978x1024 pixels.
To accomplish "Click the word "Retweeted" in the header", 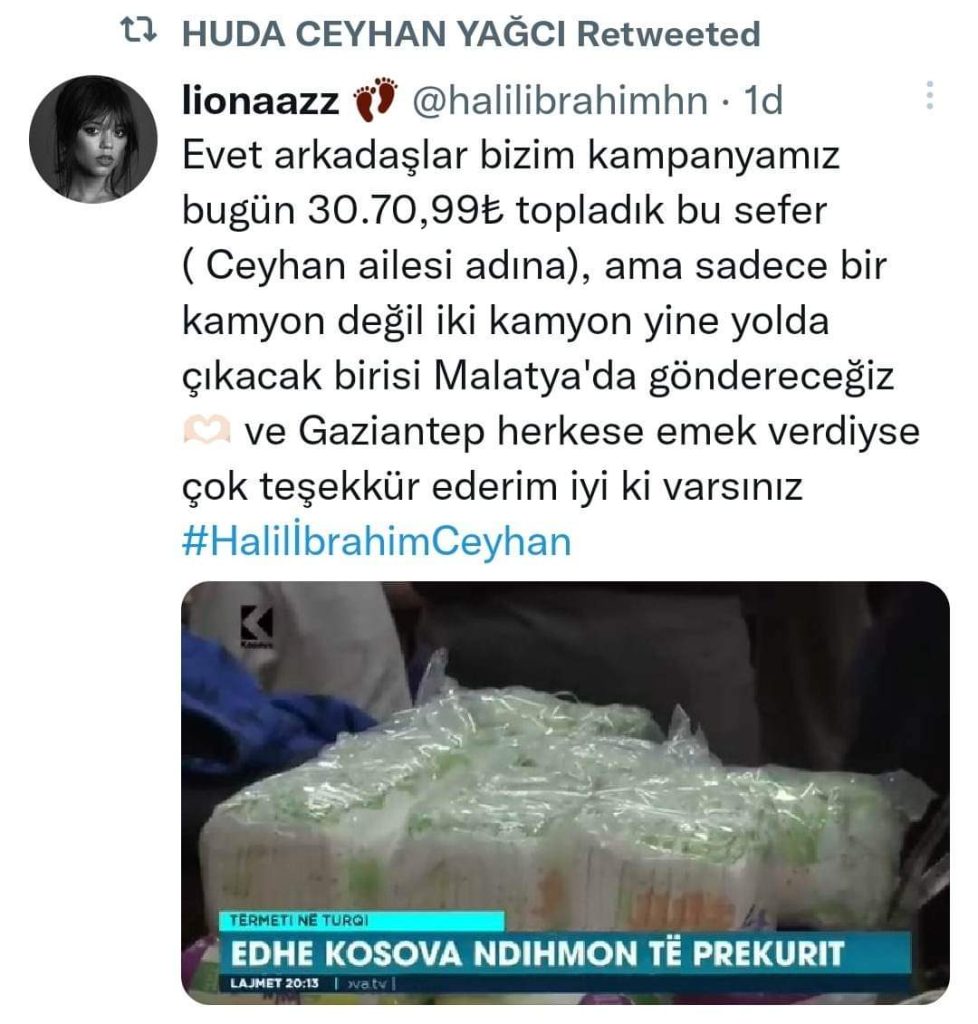I will (x=669, y=34).
